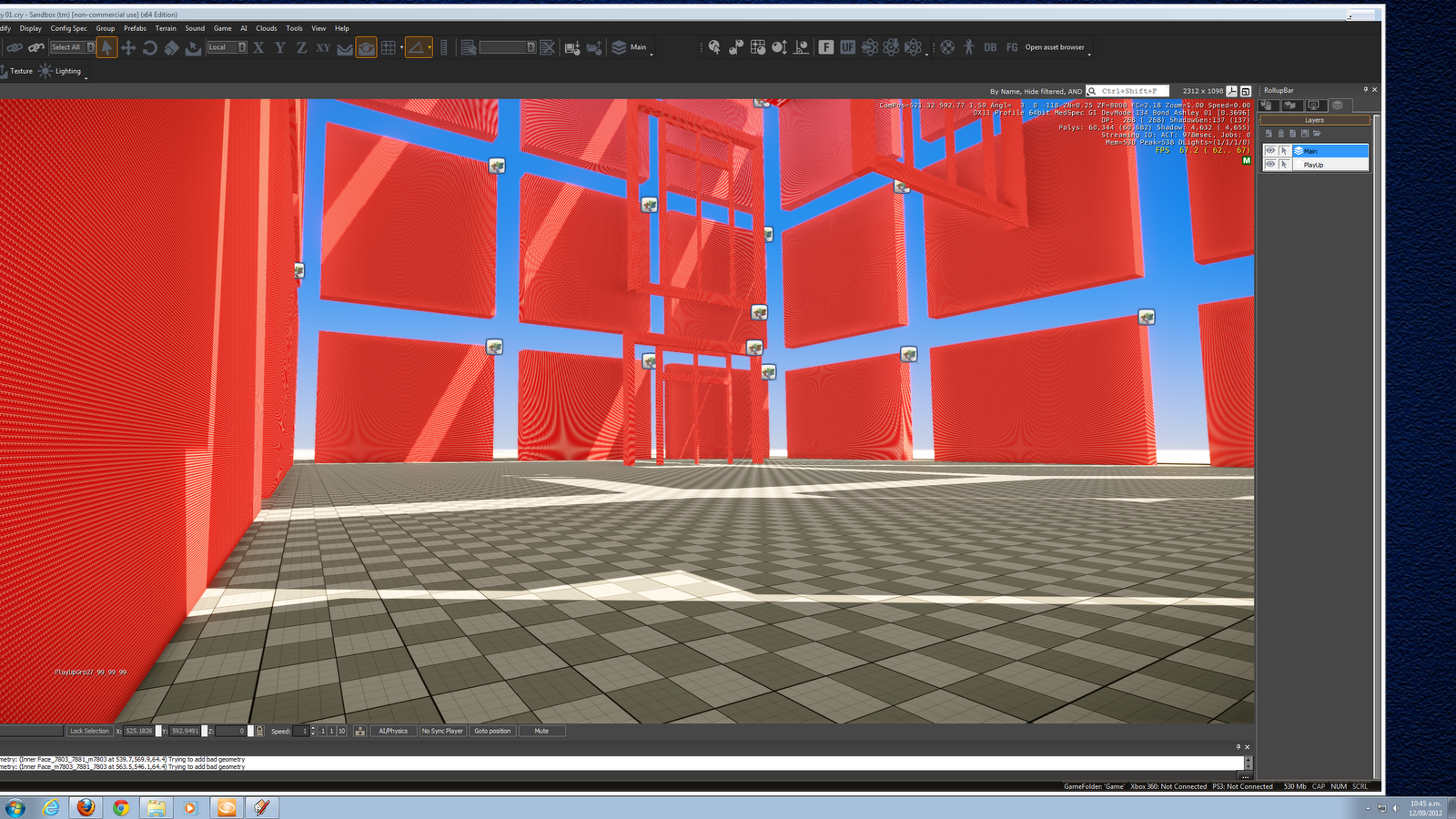This screenshot has width=1456, height=819.
Task: Open the Display menu
Action: tap(31, 28)
